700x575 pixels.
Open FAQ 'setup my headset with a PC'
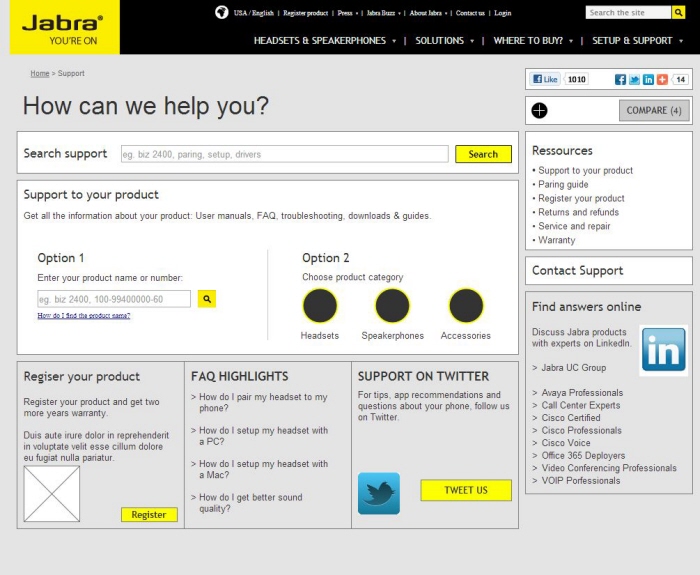[263, 436]
